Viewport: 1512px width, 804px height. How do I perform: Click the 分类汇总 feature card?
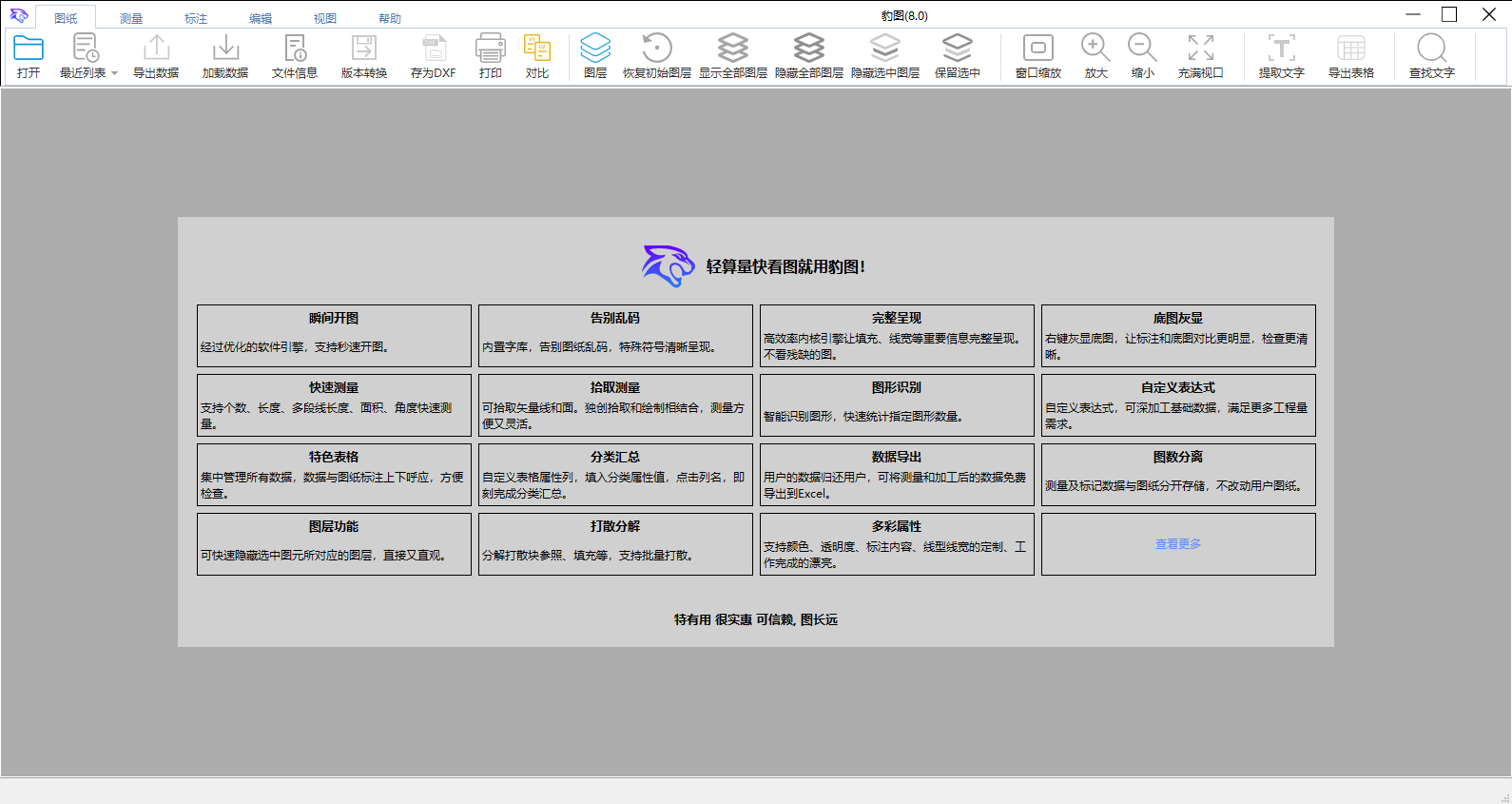tap(615, 475)
